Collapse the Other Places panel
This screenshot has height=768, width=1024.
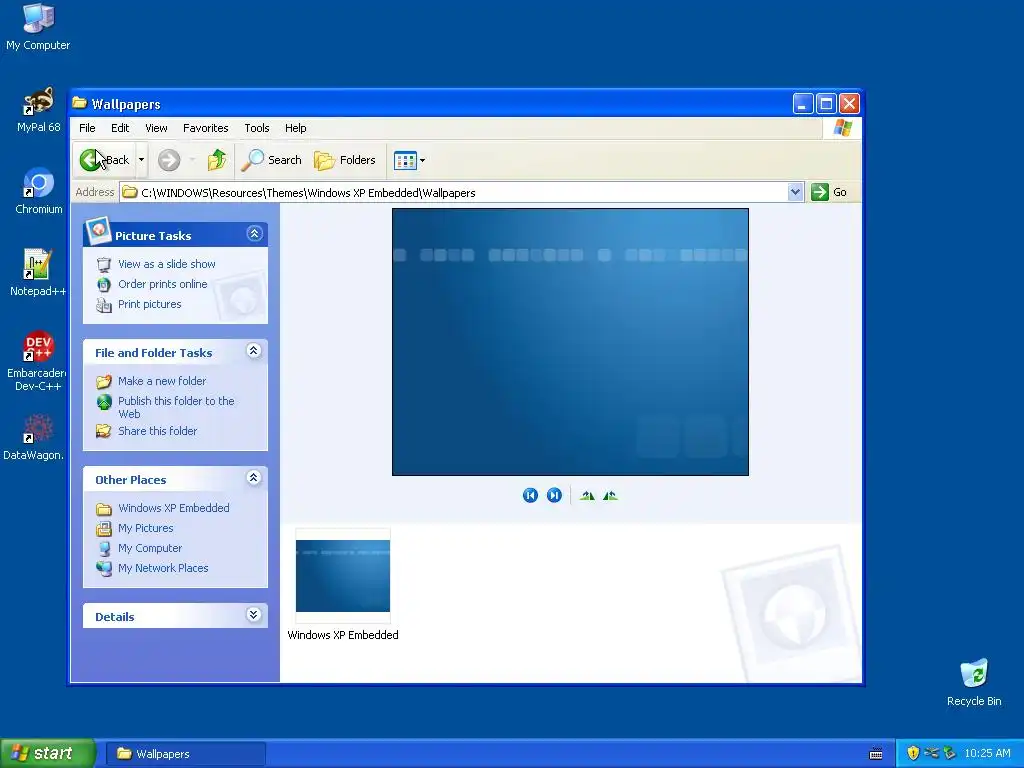[254, 478]
